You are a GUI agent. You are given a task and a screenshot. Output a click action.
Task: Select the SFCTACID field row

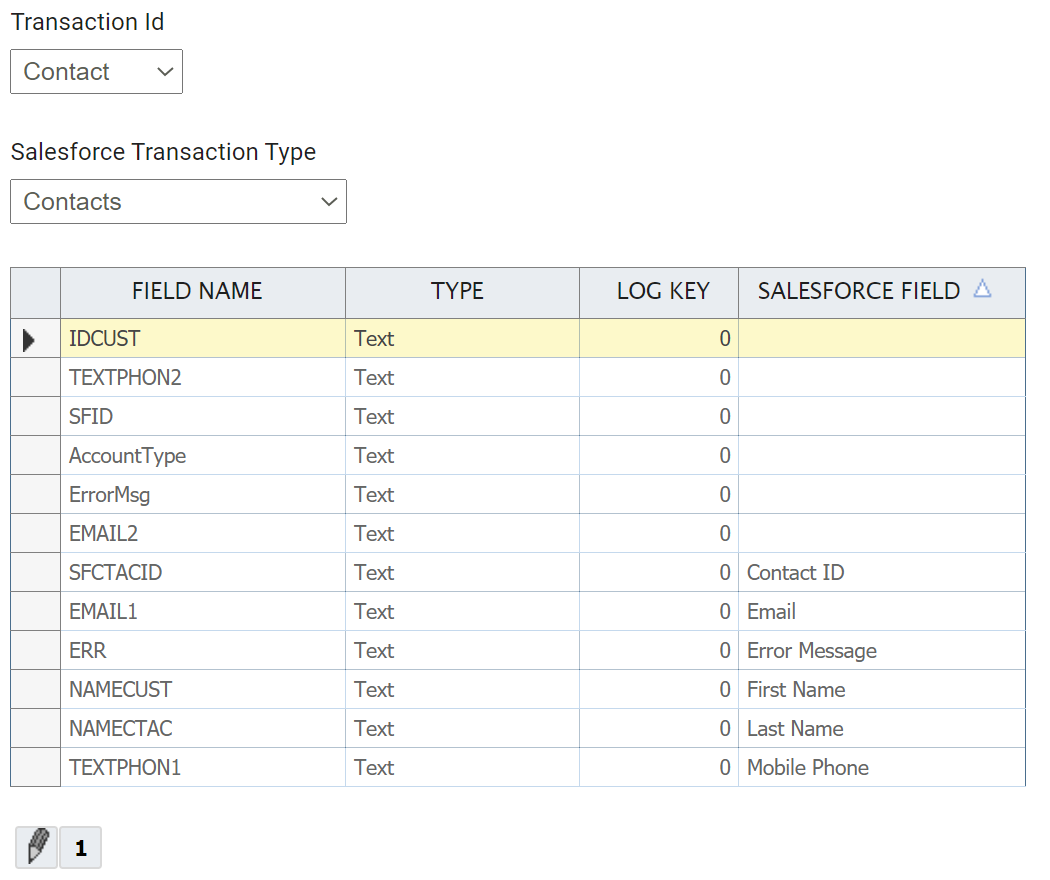116,573
